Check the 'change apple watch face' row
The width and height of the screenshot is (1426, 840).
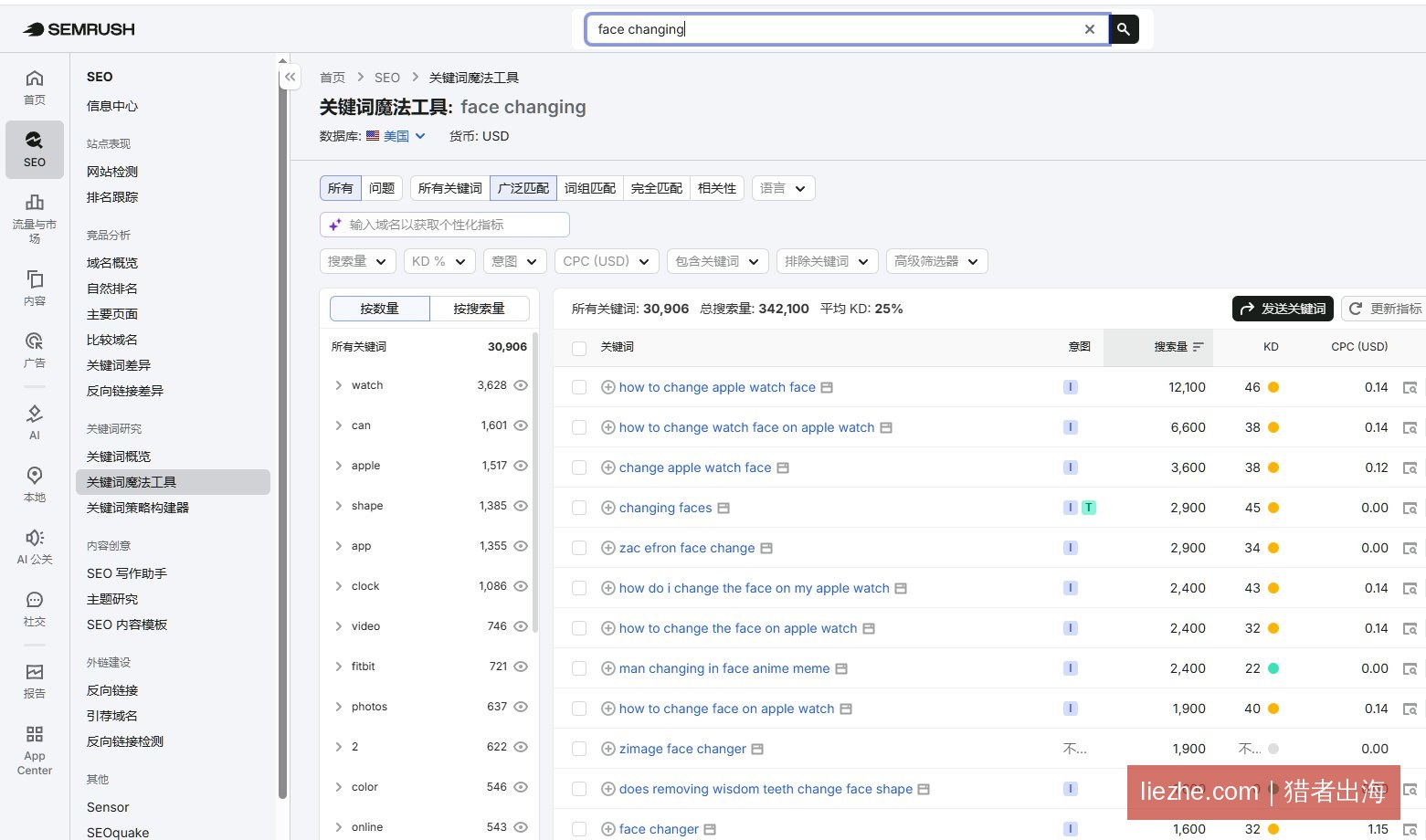(x=579, y=467)
